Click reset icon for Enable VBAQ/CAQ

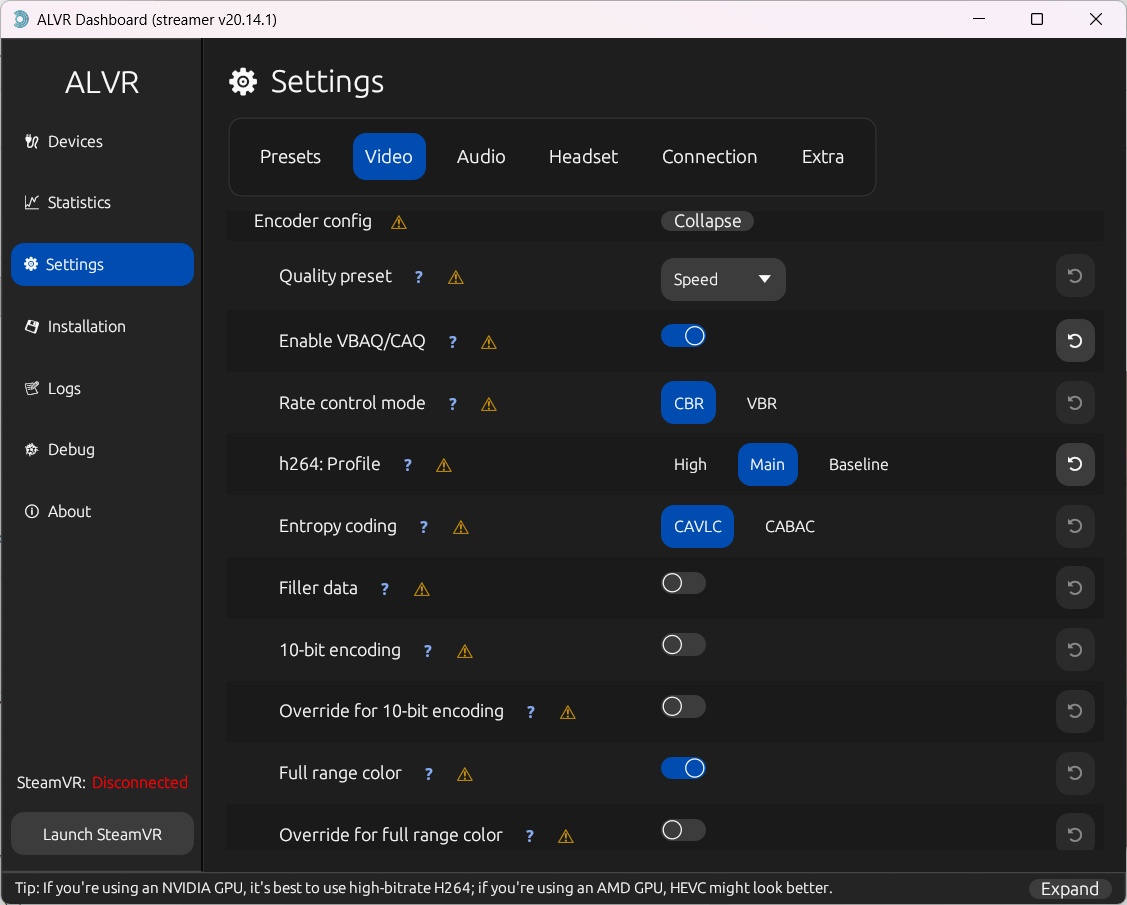(1075, 341)
